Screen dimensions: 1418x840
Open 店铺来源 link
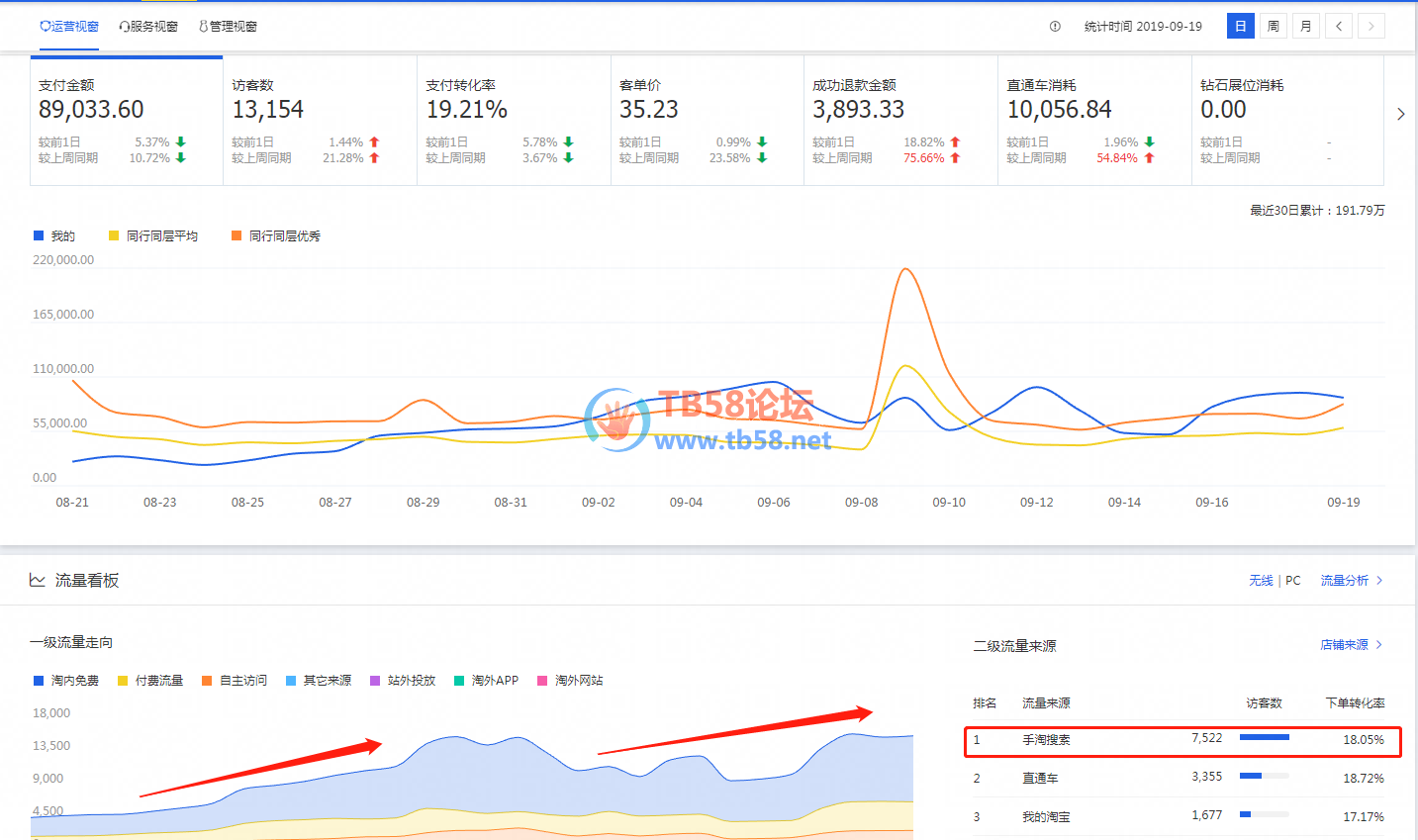click(x=1352, y=645)
